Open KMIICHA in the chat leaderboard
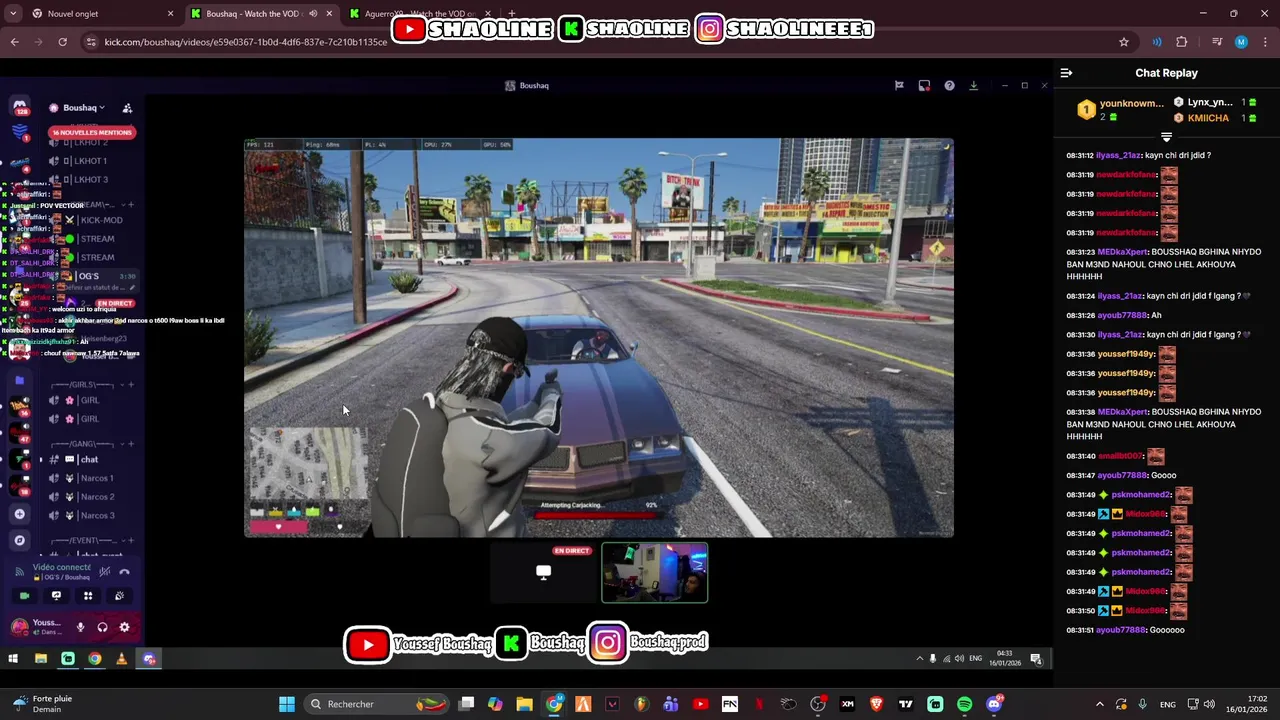 tap(1208, 118)
